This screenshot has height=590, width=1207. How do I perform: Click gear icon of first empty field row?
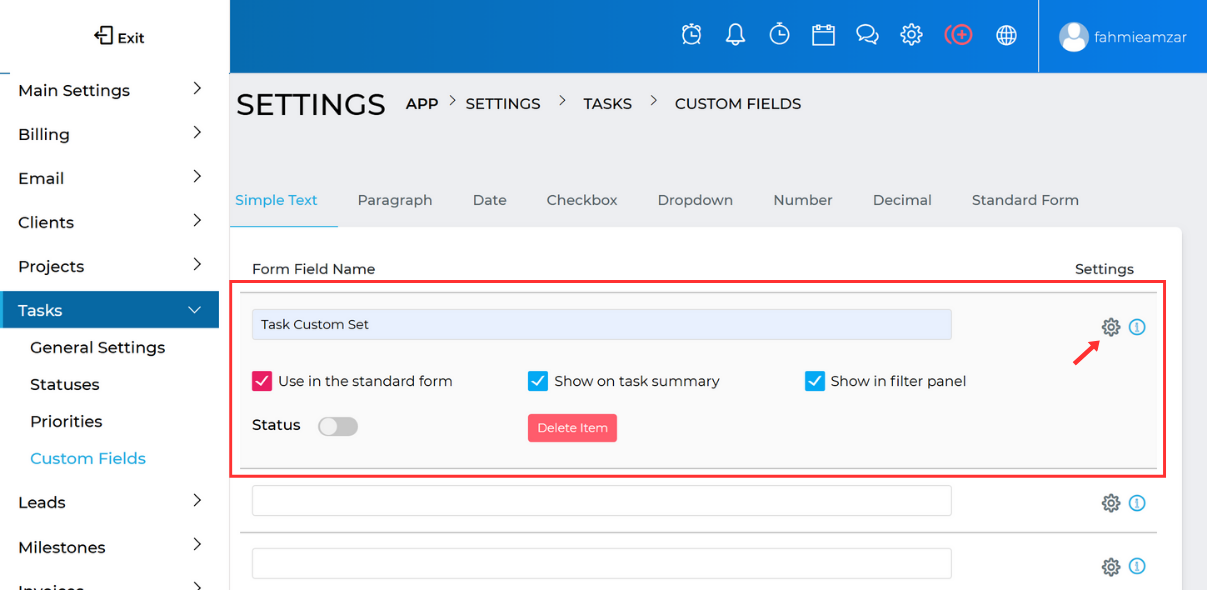[x=1111, y=503]
